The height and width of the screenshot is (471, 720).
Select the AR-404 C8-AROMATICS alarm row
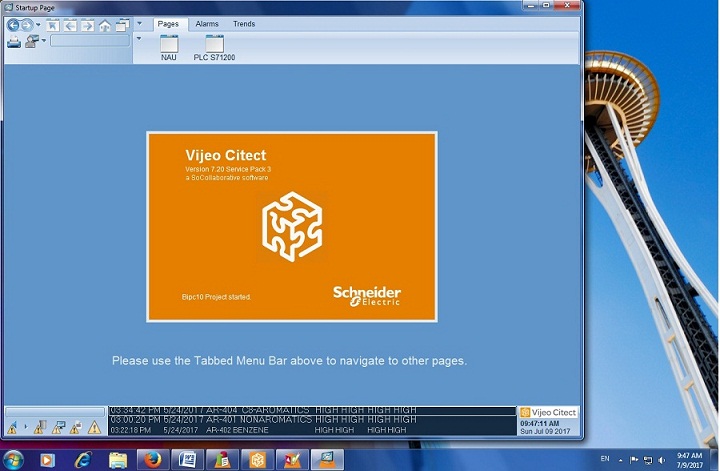tap(312, 410)
